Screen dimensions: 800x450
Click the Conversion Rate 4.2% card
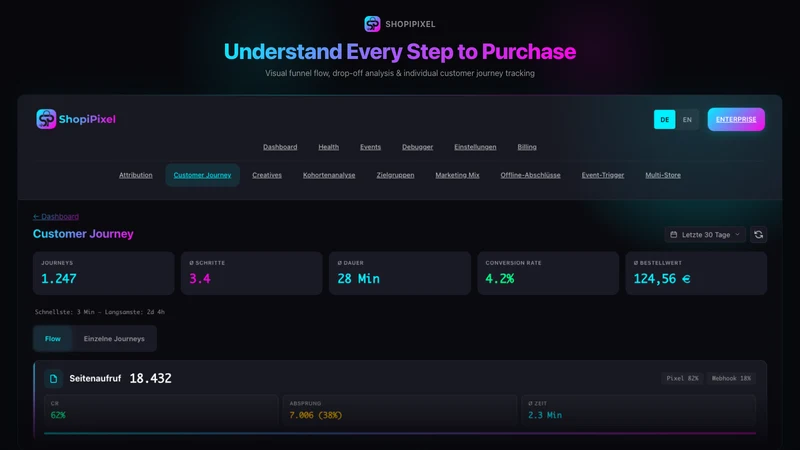click(x=548, y=273)
